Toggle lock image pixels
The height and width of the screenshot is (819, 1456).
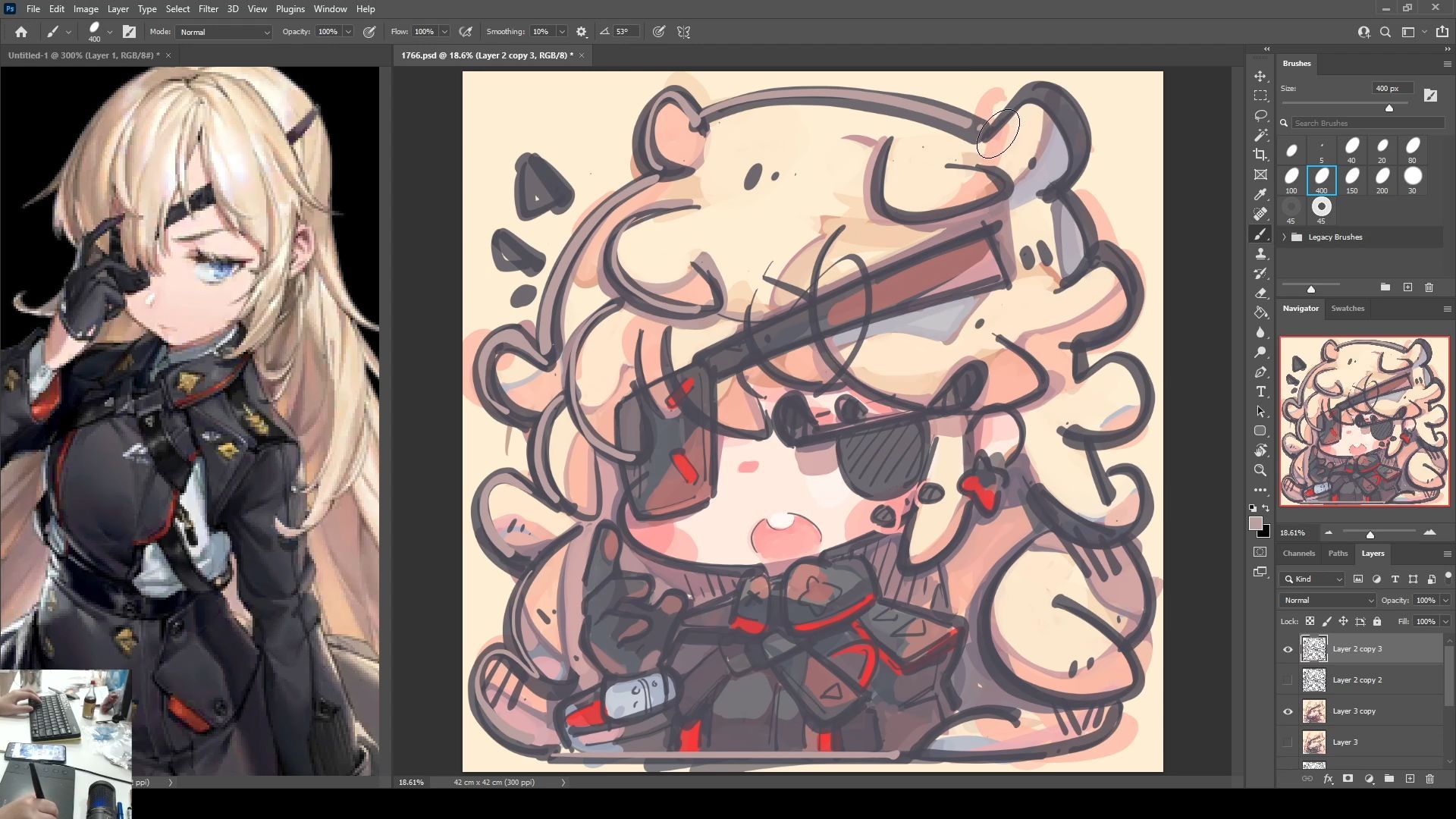[x=1327, y=621]
